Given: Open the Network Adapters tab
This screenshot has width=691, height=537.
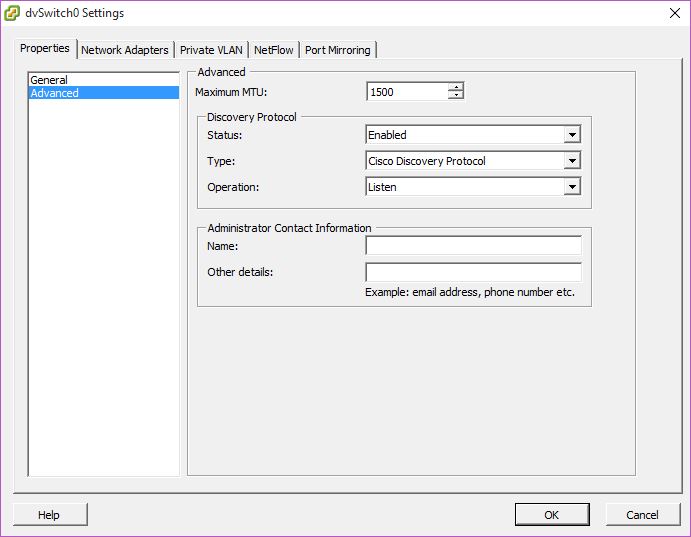Looking at the screenshot, I should point(124,50).
